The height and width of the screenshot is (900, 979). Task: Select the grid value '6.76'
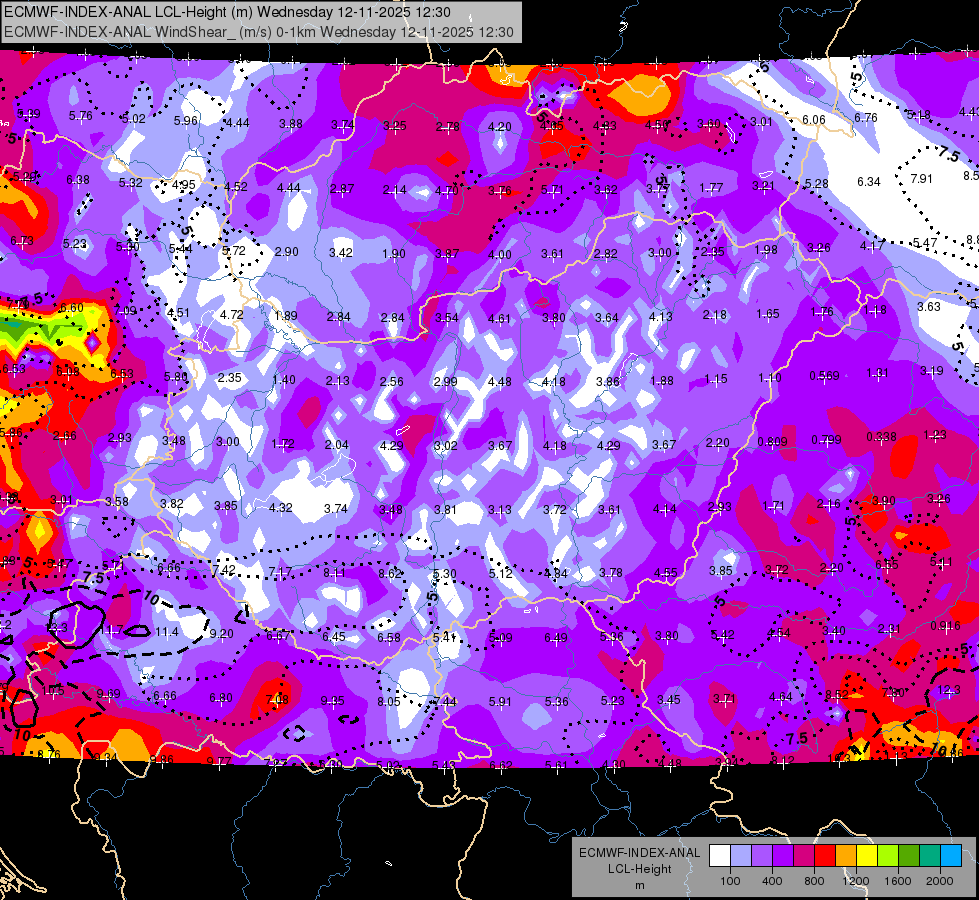(x=866, y=117)
